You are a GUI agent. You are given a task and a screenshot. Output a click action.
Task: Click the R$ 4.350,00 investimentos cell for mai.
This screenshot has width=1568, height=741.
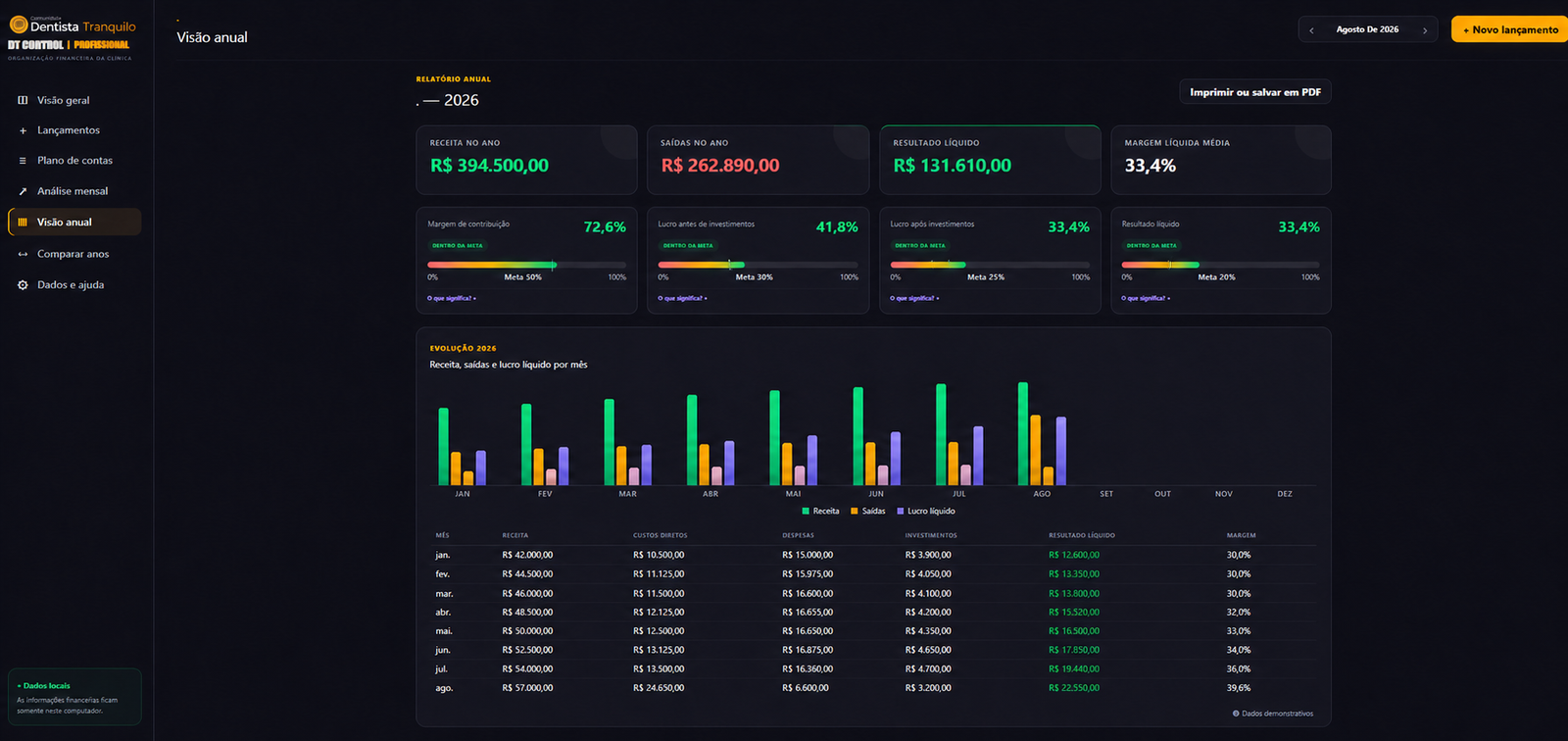point(928,631)
